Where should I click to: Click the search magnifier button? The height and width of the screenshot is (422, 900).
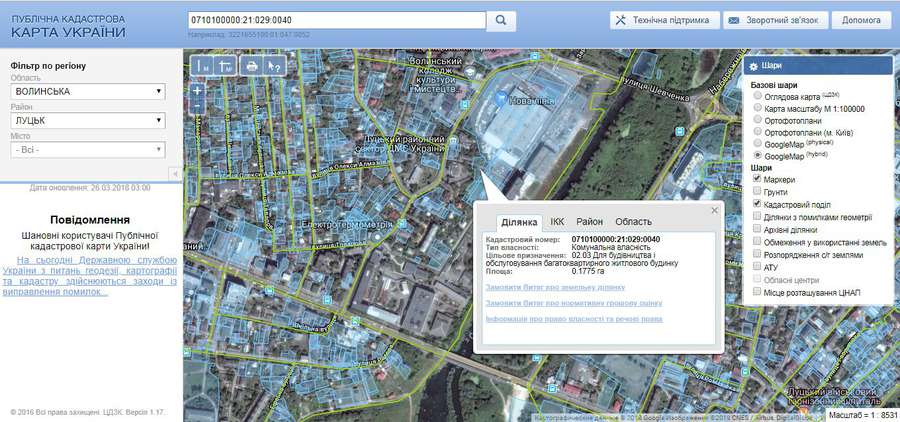tap(503, 20)
